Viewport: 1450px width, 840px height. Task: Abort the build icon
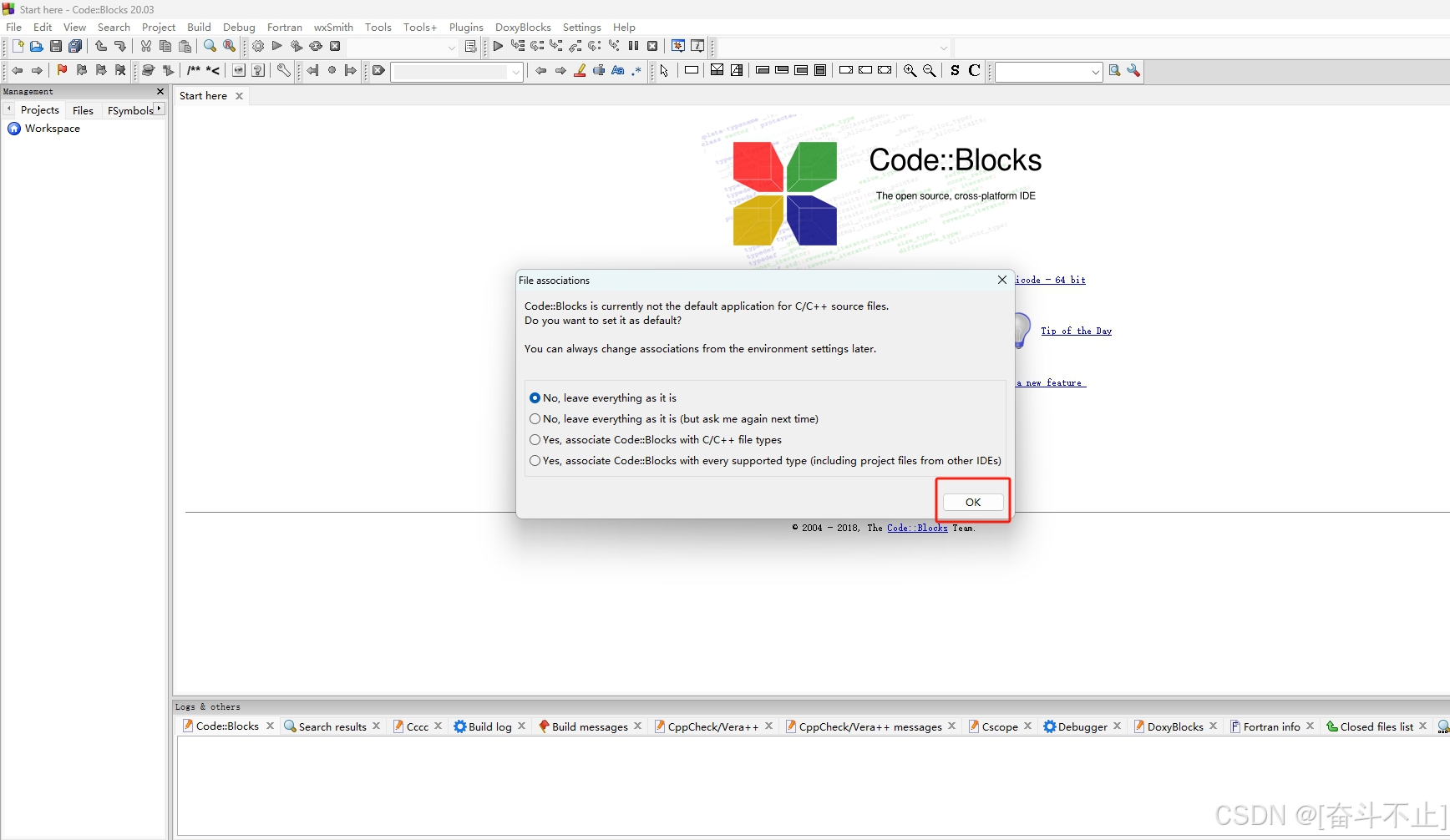coord(335,47)
